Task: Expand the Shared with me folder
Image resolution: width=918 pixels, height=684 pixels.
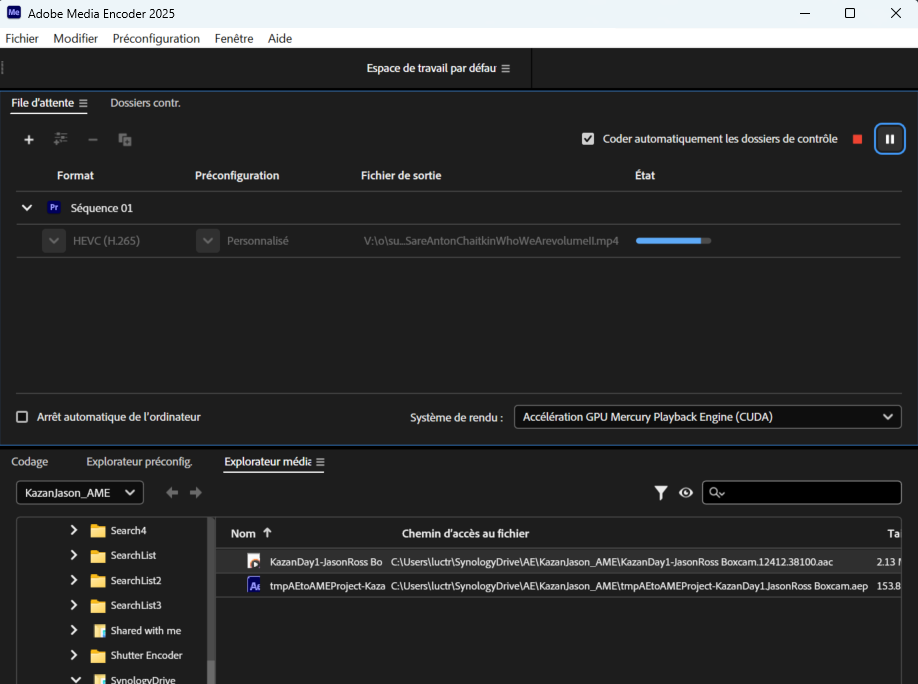Action: click(x=74, y=630)
